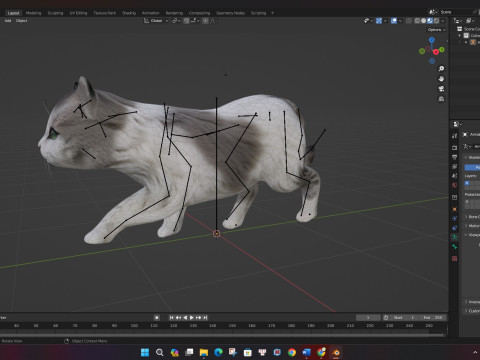
Task: Click the blue Z axis on navigation gizmo
Action: pos(432,40)
